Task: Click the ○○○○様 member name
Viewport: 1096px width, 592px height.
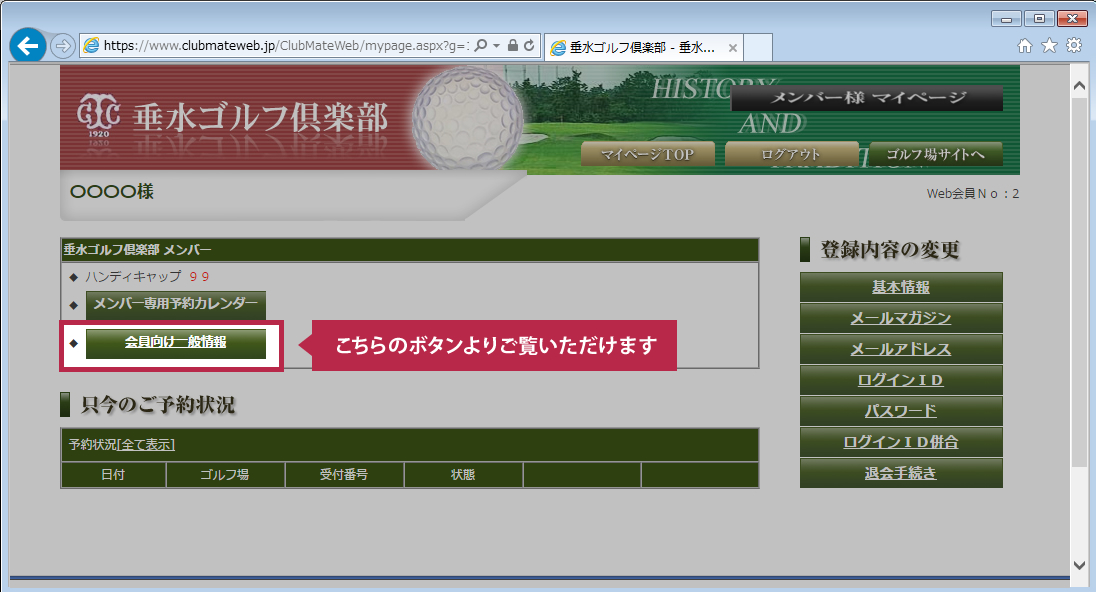Action: click(x=112, y=192)
